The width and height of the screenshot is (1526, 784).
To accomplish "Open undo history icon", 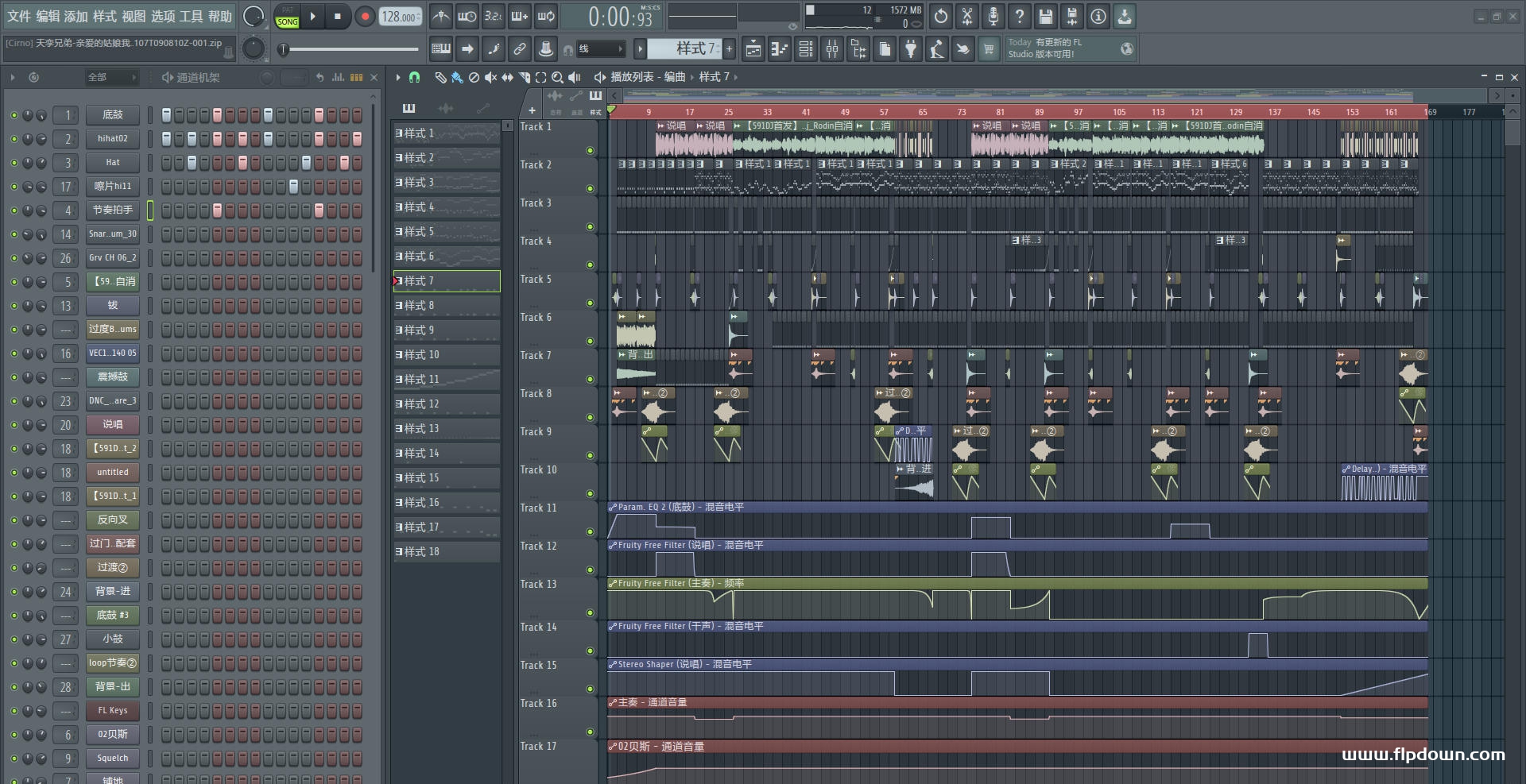I will [x=941, y=16].
